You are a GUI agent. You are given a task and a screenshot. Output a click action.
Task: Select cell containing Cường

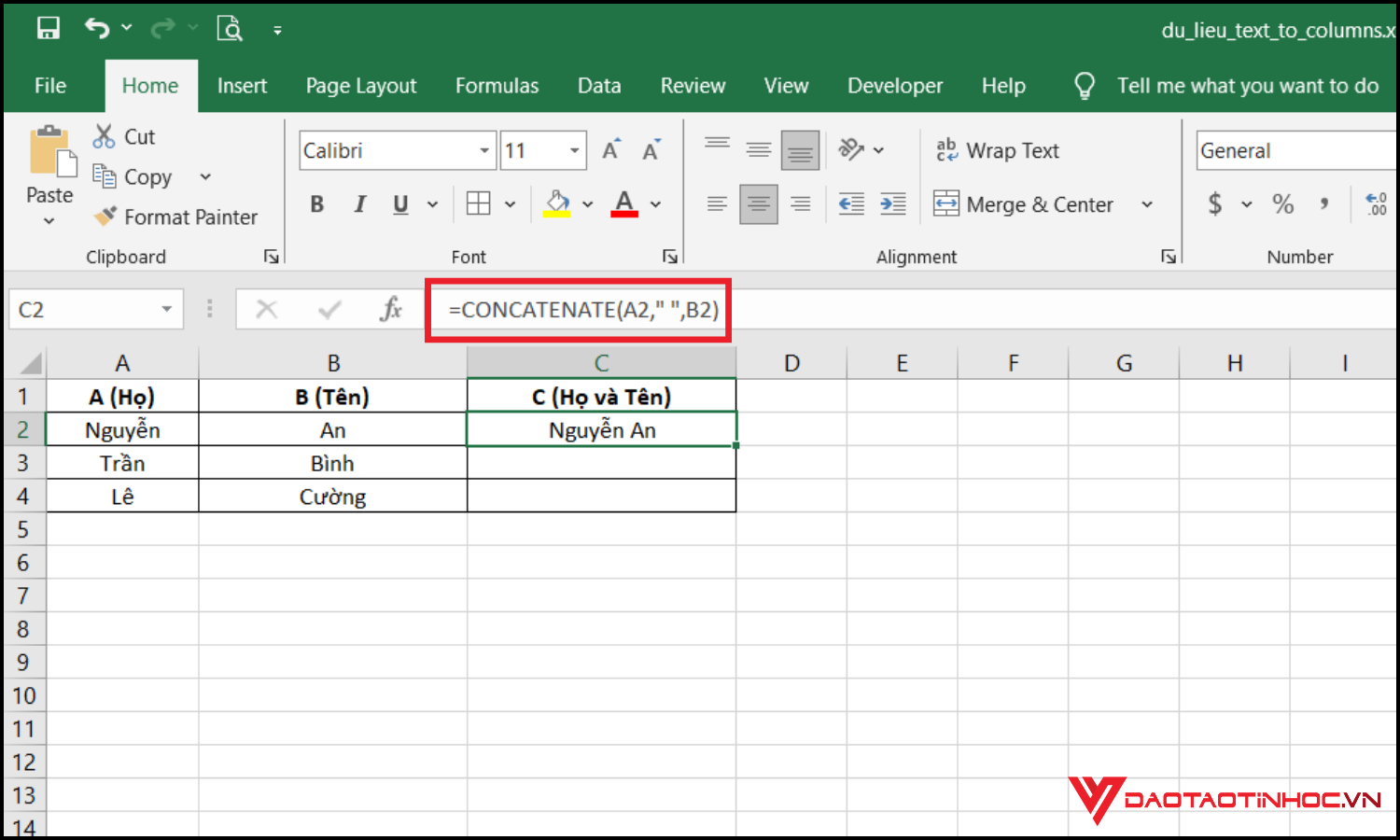333,497
